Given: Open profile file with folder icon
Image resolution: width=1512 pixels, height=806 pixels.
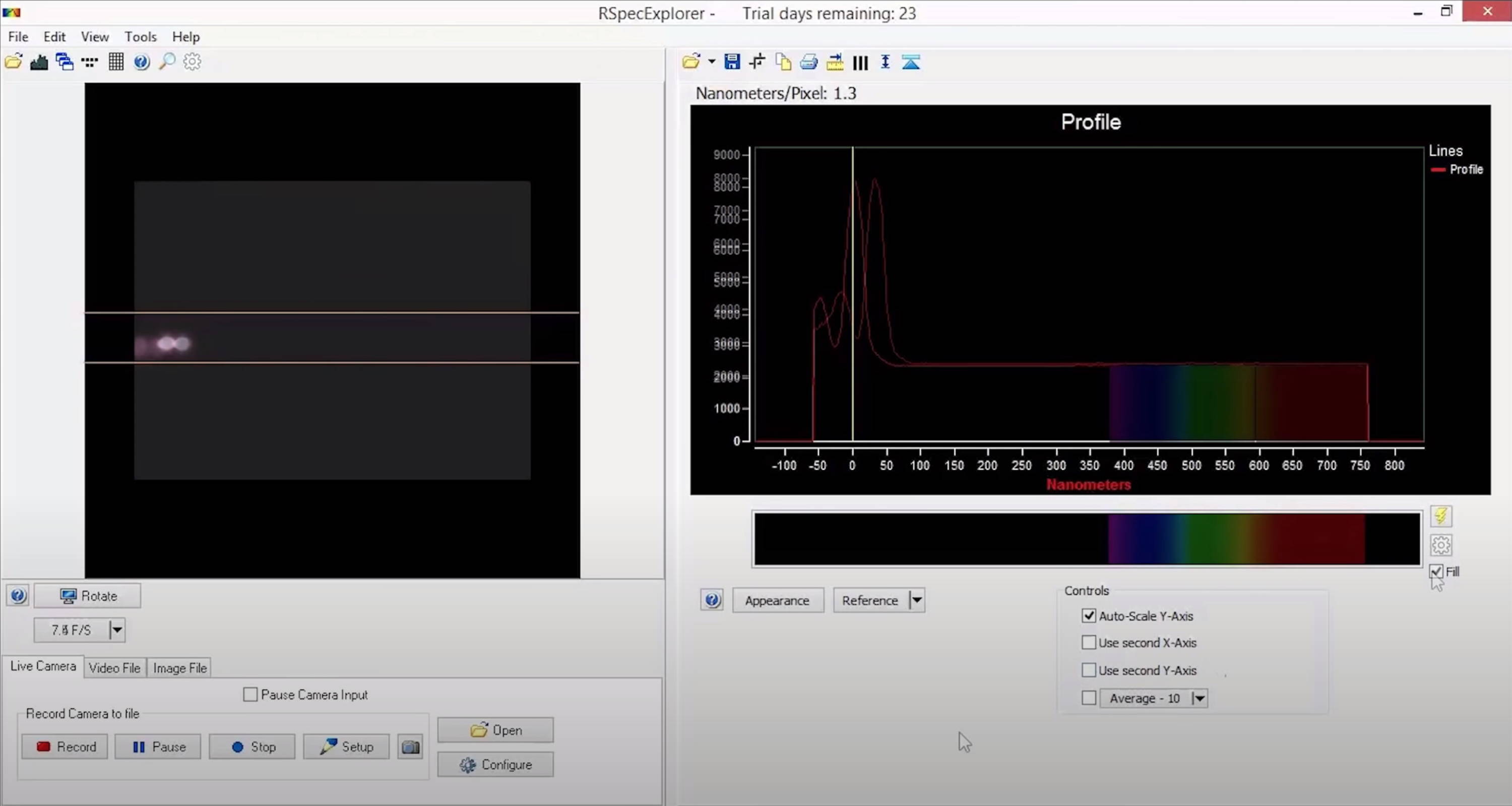Looking at the screenshot, I should point(691,61).
